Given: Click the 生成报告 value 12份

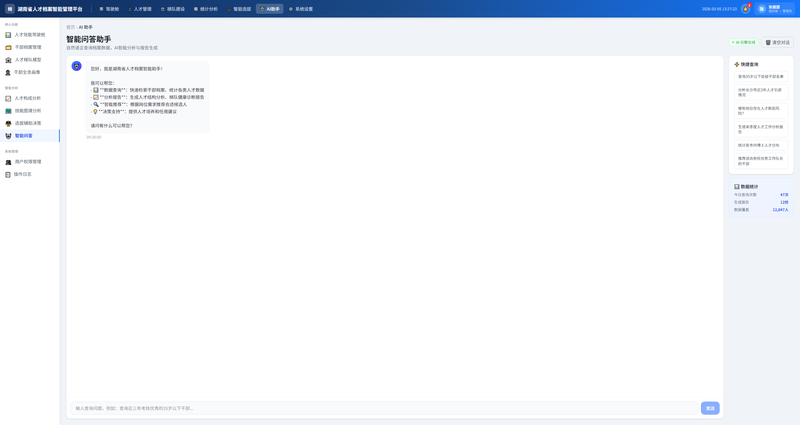Looking at the screenshot, I should [x=784, y=202].
